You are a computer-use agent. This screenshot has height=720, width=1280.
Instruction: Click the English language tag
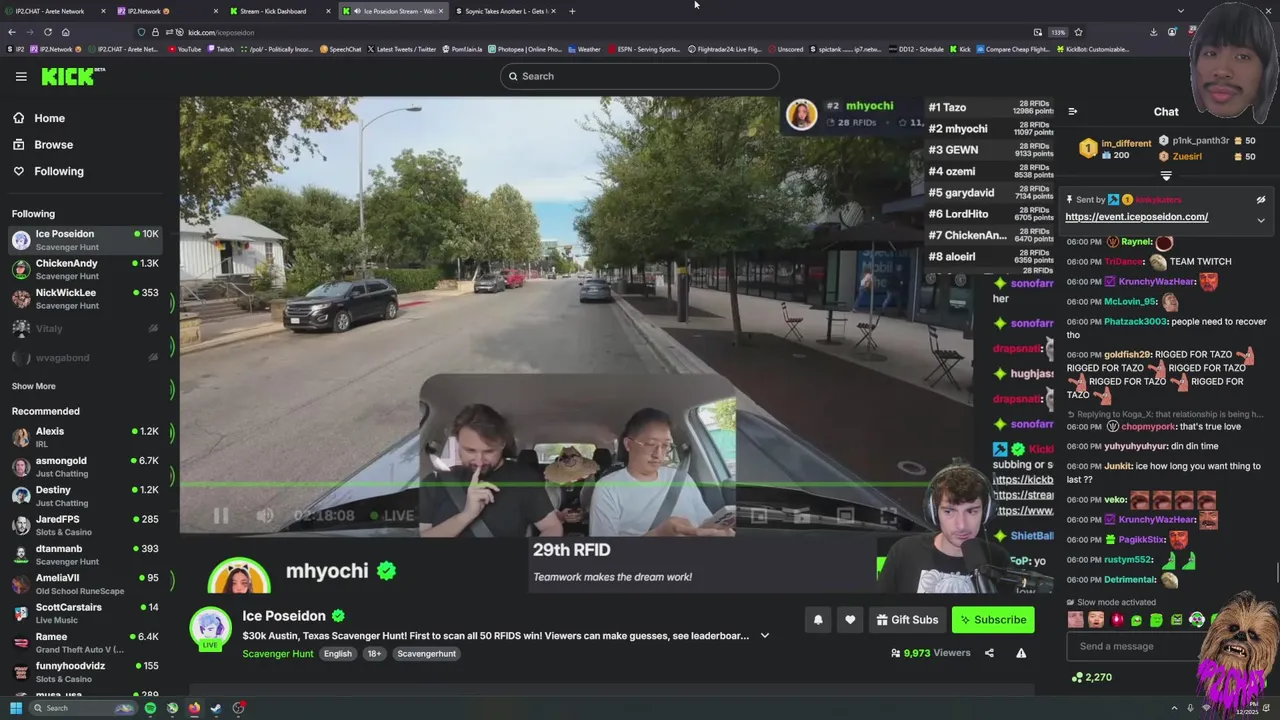[x=338, y=654]
